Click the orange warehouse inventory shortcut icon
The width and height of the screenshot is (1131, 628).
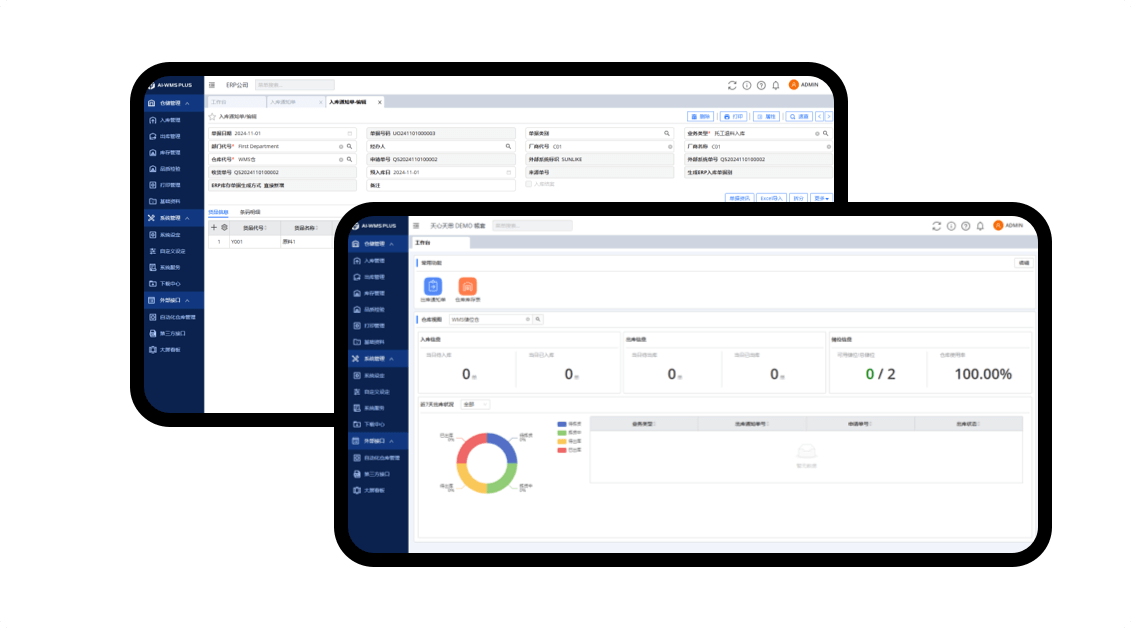point(468,287)
